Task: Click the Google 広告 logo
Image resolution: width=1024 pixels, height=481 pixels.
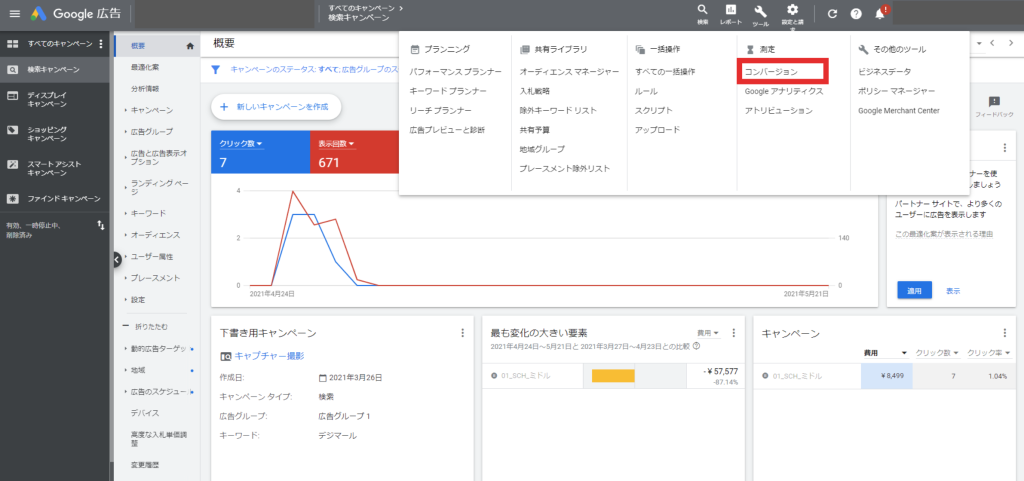Action: click(x=74, y=14)
